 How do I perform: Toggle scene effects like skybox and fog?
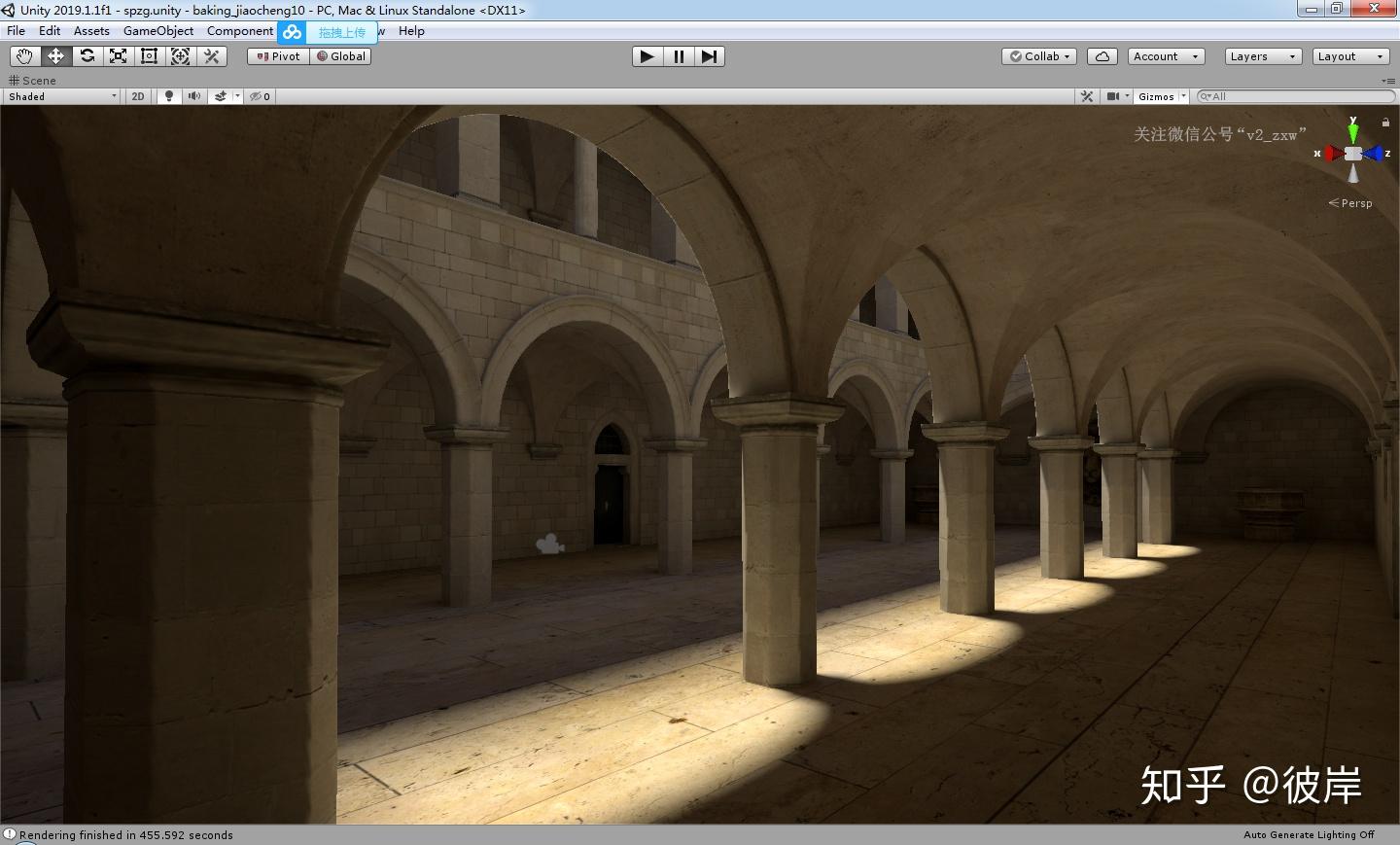point(221,96)
